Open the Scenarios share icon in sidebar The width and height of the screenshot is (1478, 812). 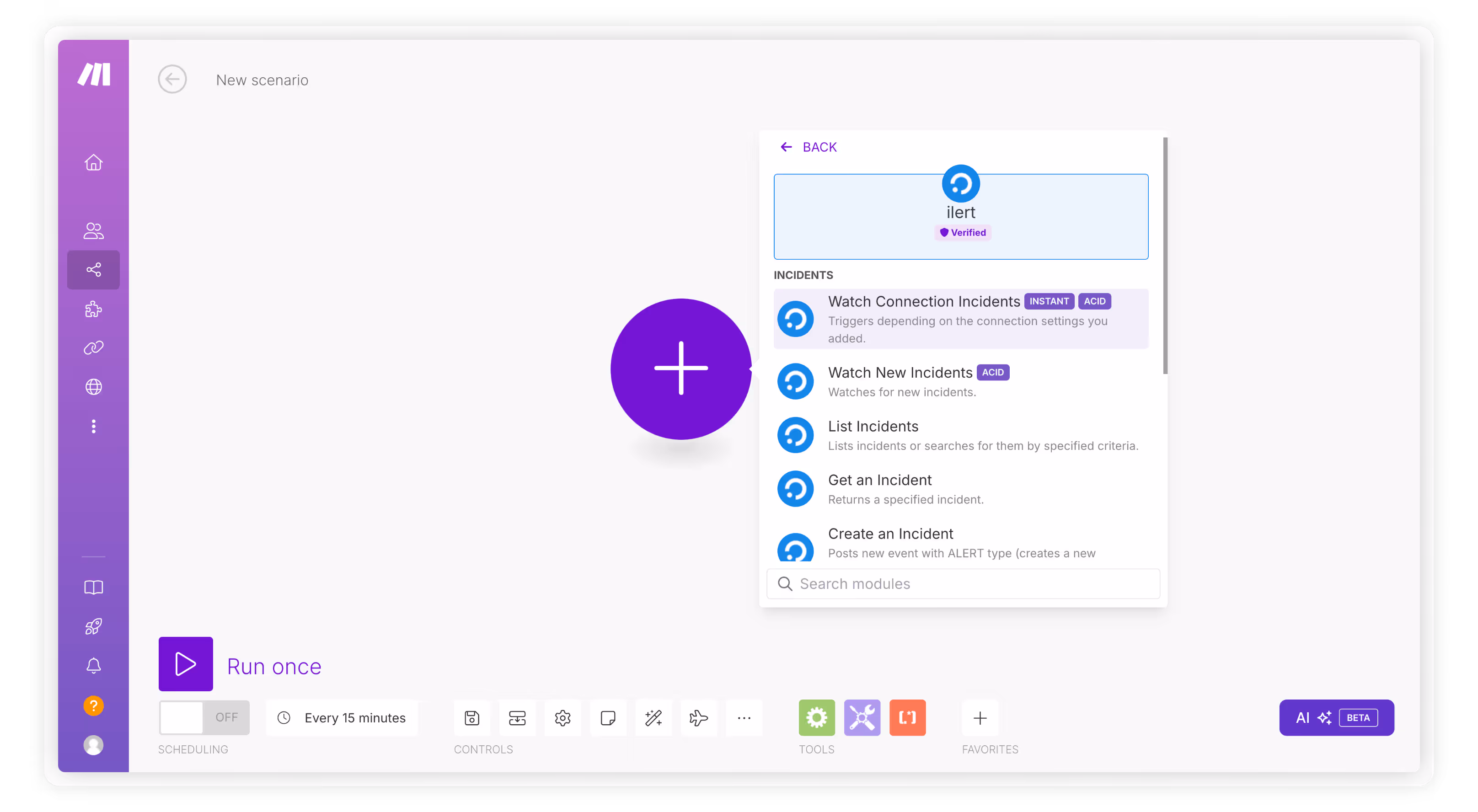click(94, 269)
